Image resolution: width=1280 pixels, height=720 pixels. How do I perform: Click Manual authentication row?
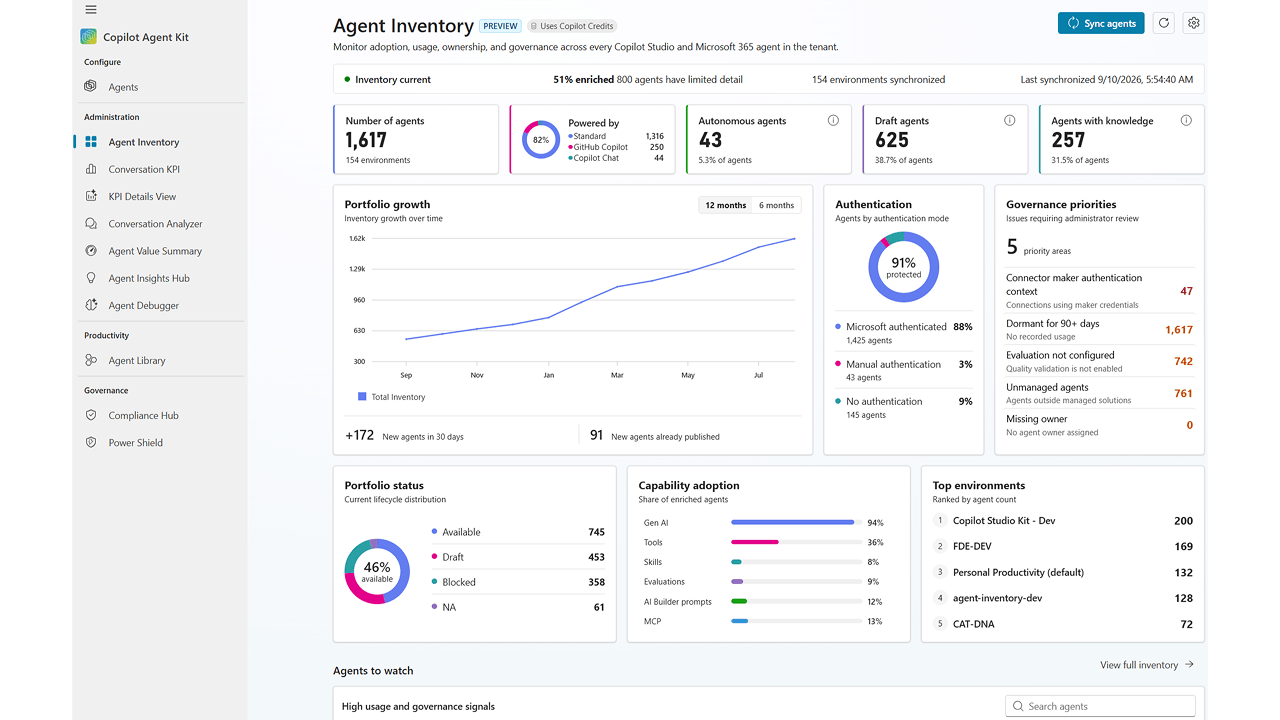[x=903, y=371]
